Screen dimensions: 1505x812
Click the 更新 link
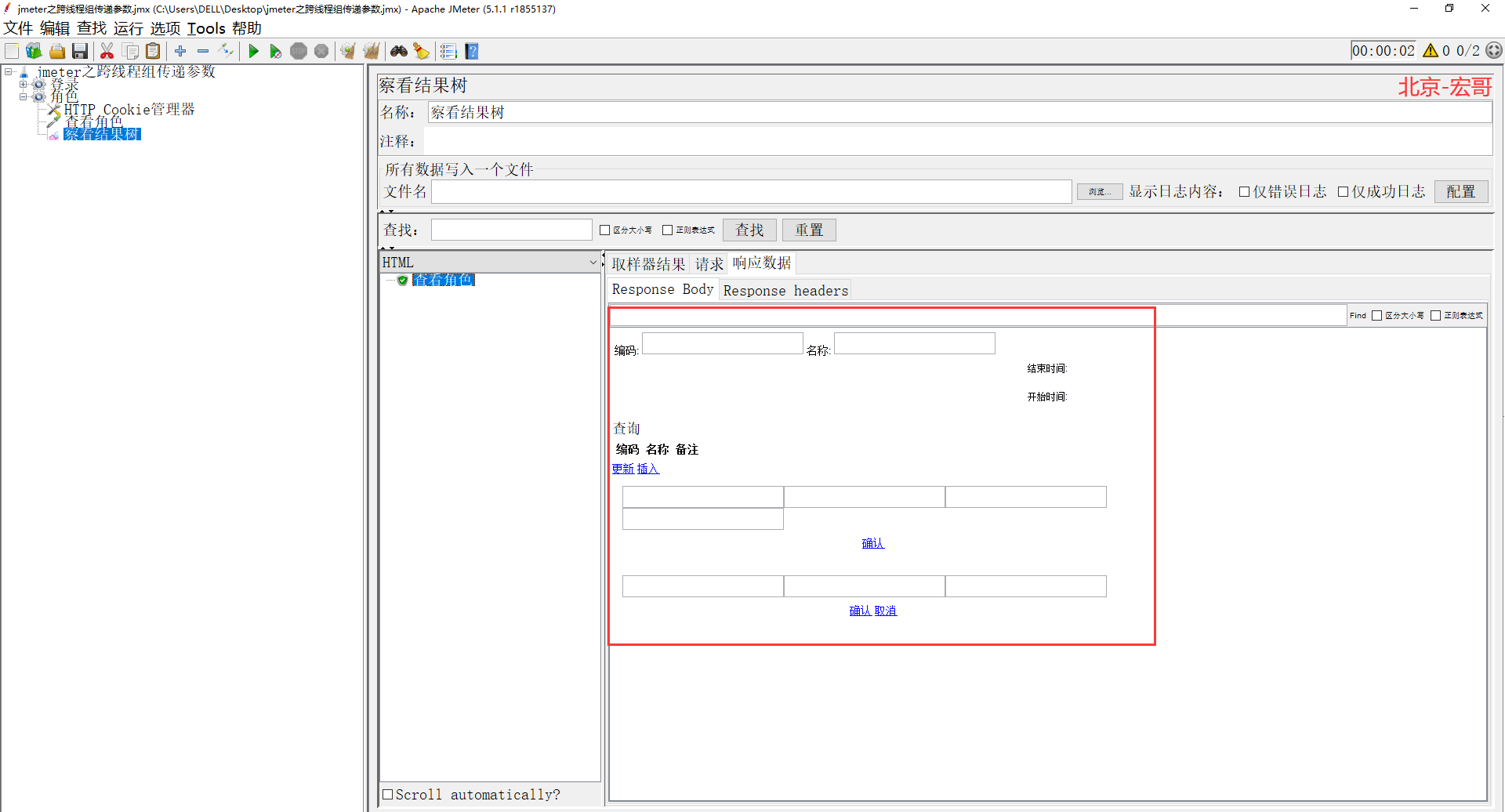(623, 469)
